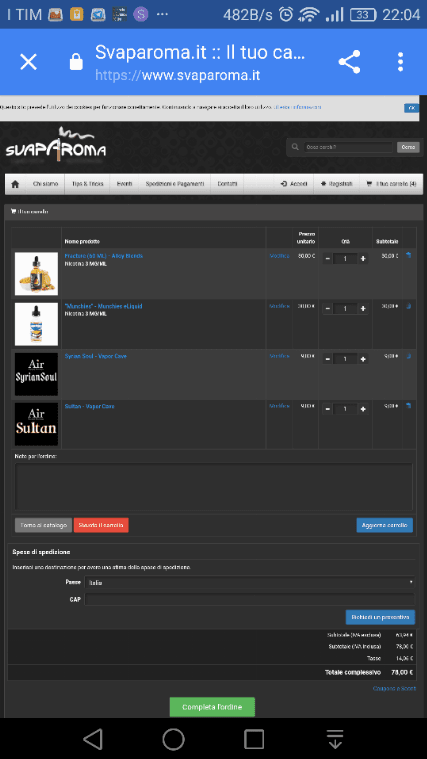The width and height of the screenshot is (427, 759).
Task: Remove Fracture Alloy Blends item with trash icon
Action: click(409, 255)
